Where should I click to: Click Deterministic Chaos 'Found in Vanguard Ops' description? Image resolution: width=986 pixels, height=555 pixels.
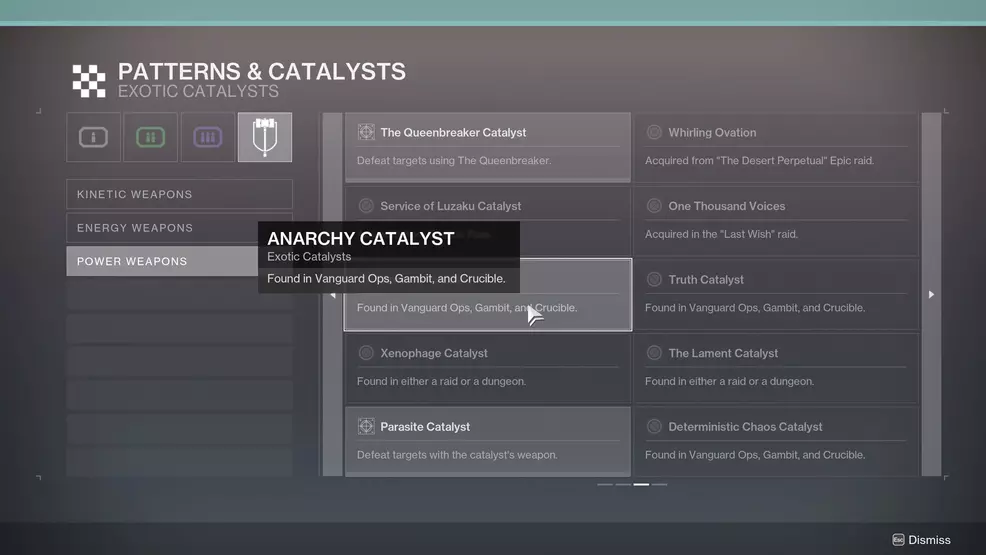tap(755, 454)
